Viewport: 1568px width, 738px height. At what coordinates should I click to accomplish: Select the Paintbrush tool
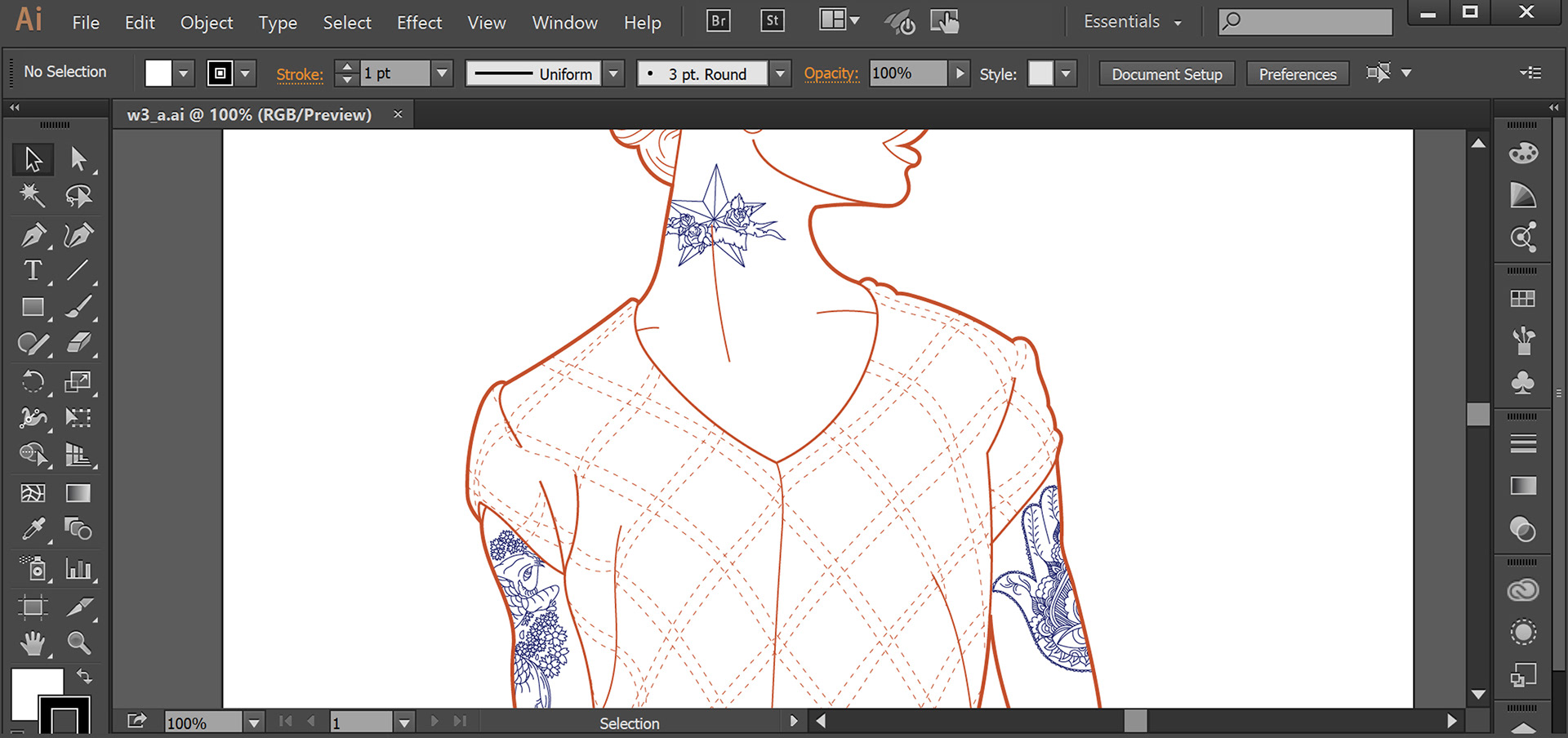[x=78, y=307]
